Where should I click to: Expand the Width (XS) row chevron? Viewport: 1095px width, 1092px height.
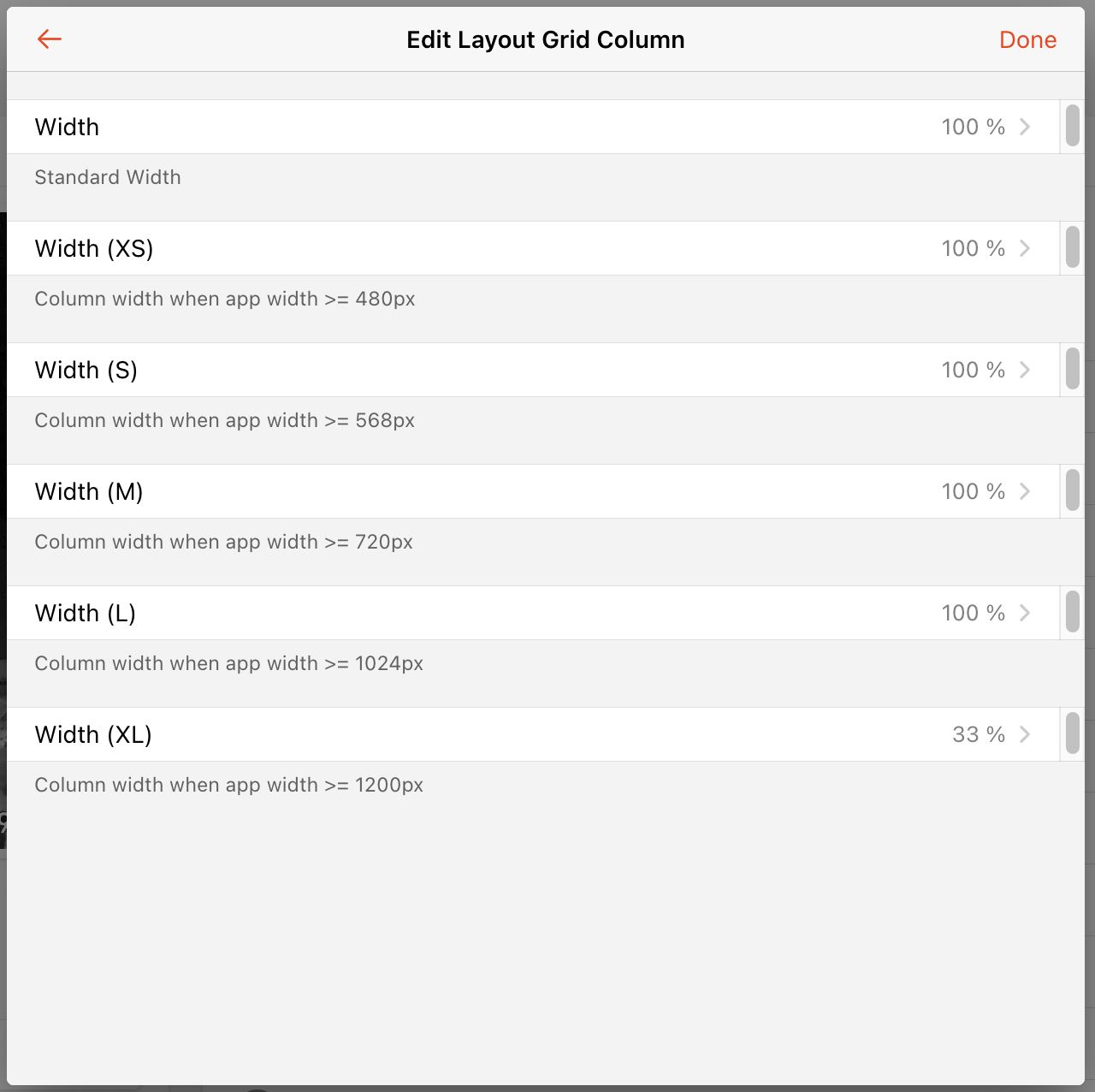1024,248
